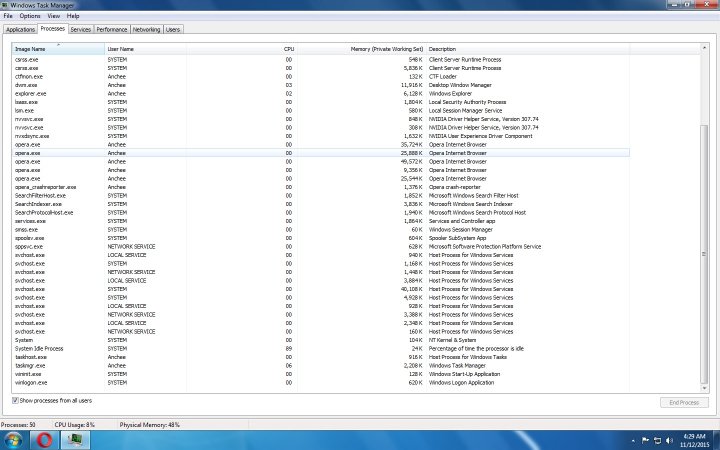Select the sppsvc.exe process row
The width and height of the screenshot is (720, 450).
(x=321, y=247)
